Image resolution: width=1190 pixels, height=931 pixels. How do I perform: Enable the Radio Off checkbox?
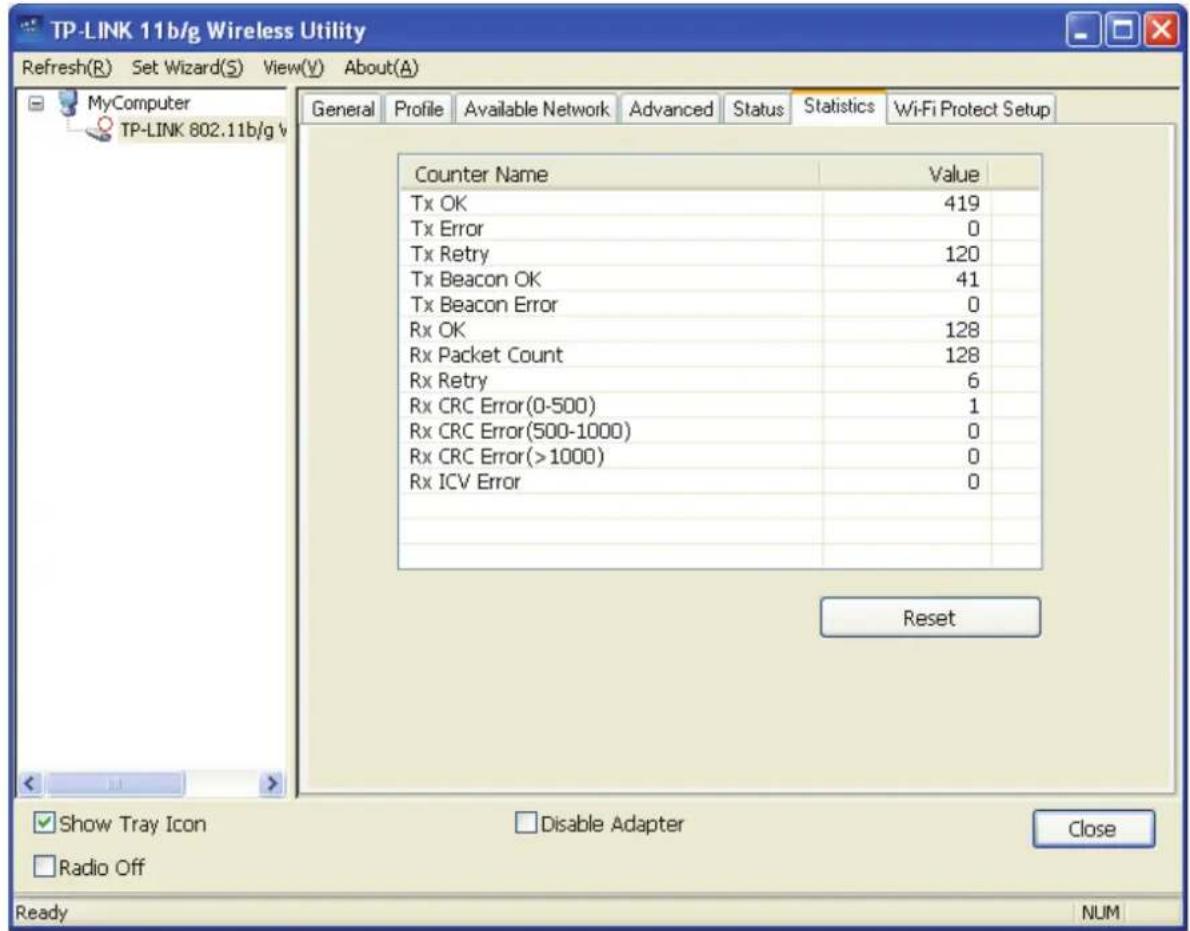pyautogui.click(x=45, y=867)
